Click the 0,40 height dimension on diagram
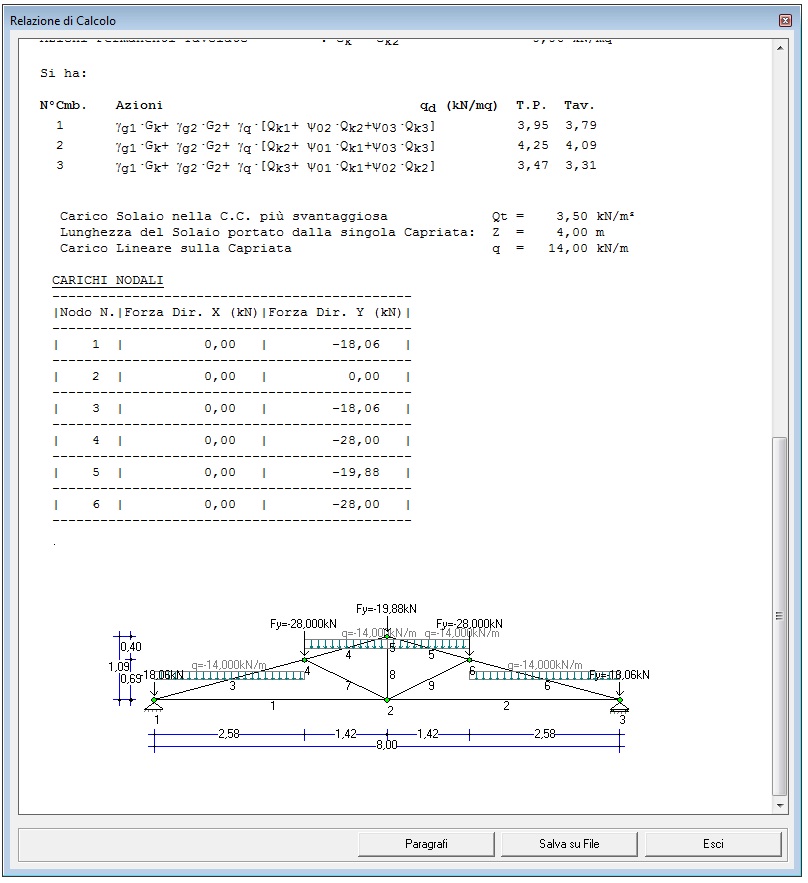The image size is (808, 883). coord(131,646)
